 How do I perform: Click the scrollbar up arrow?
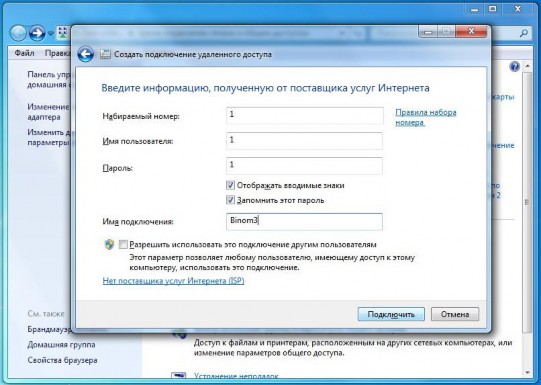[x=527, y=66]
